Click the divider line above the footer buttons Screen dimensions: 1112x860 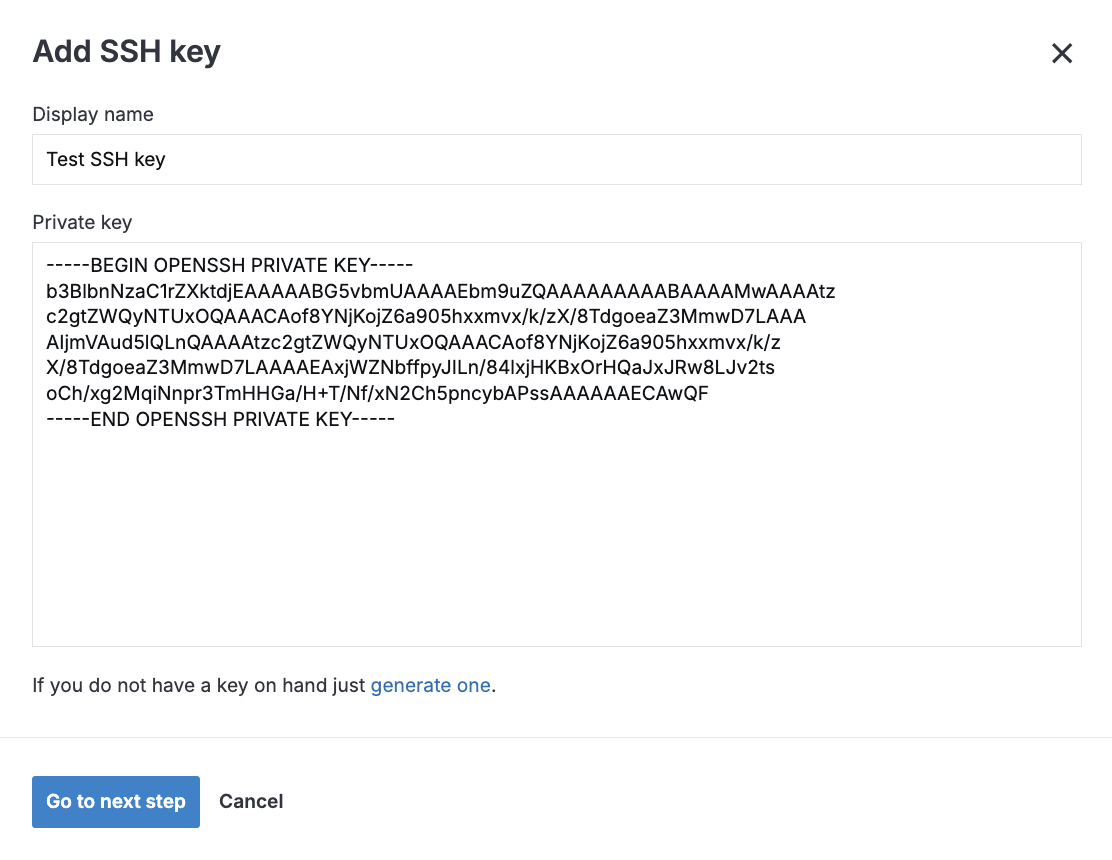click(556, 737)
